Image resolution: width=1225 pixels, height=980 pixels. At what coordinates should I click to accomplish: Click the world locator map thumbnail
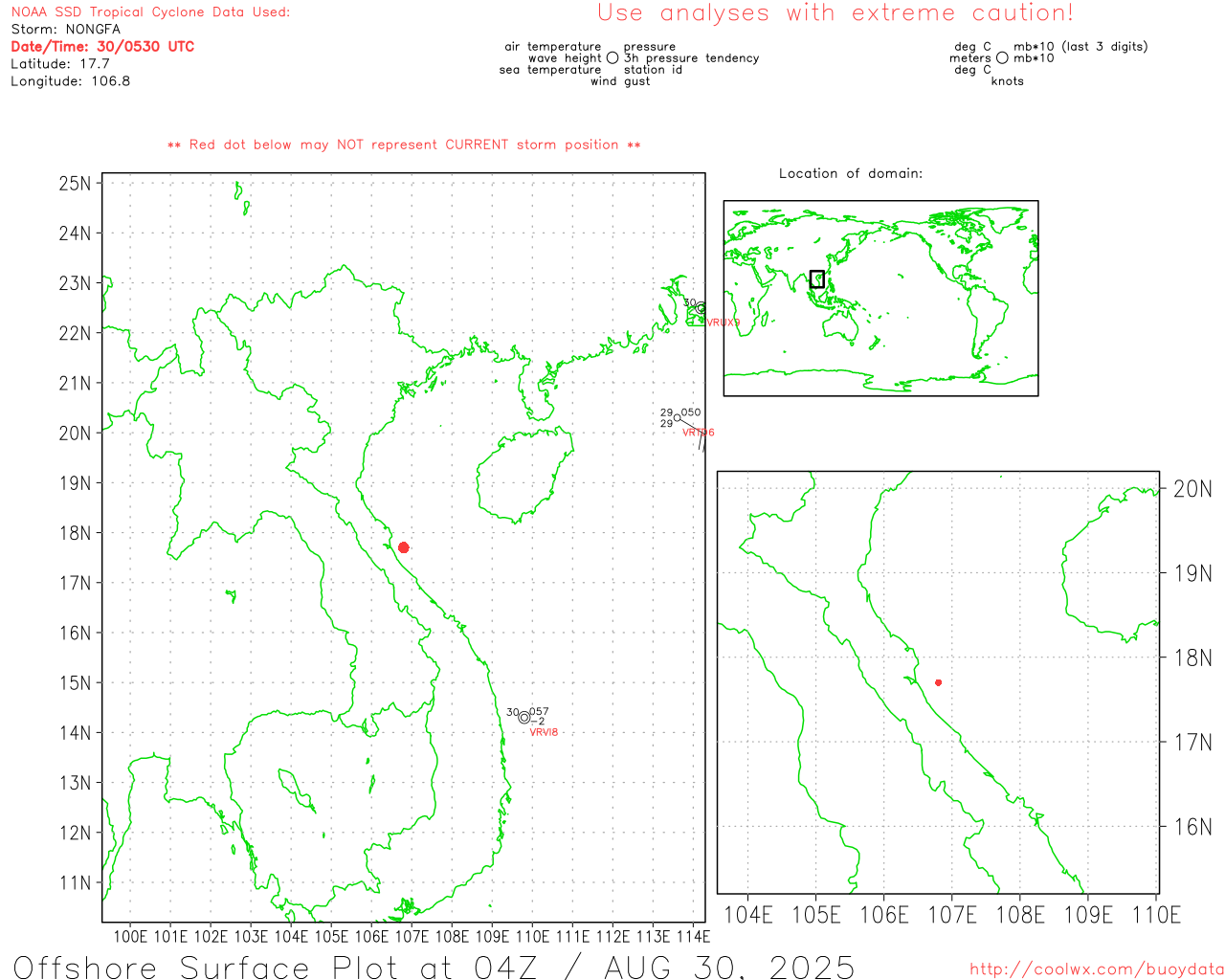tap(880, 299)
